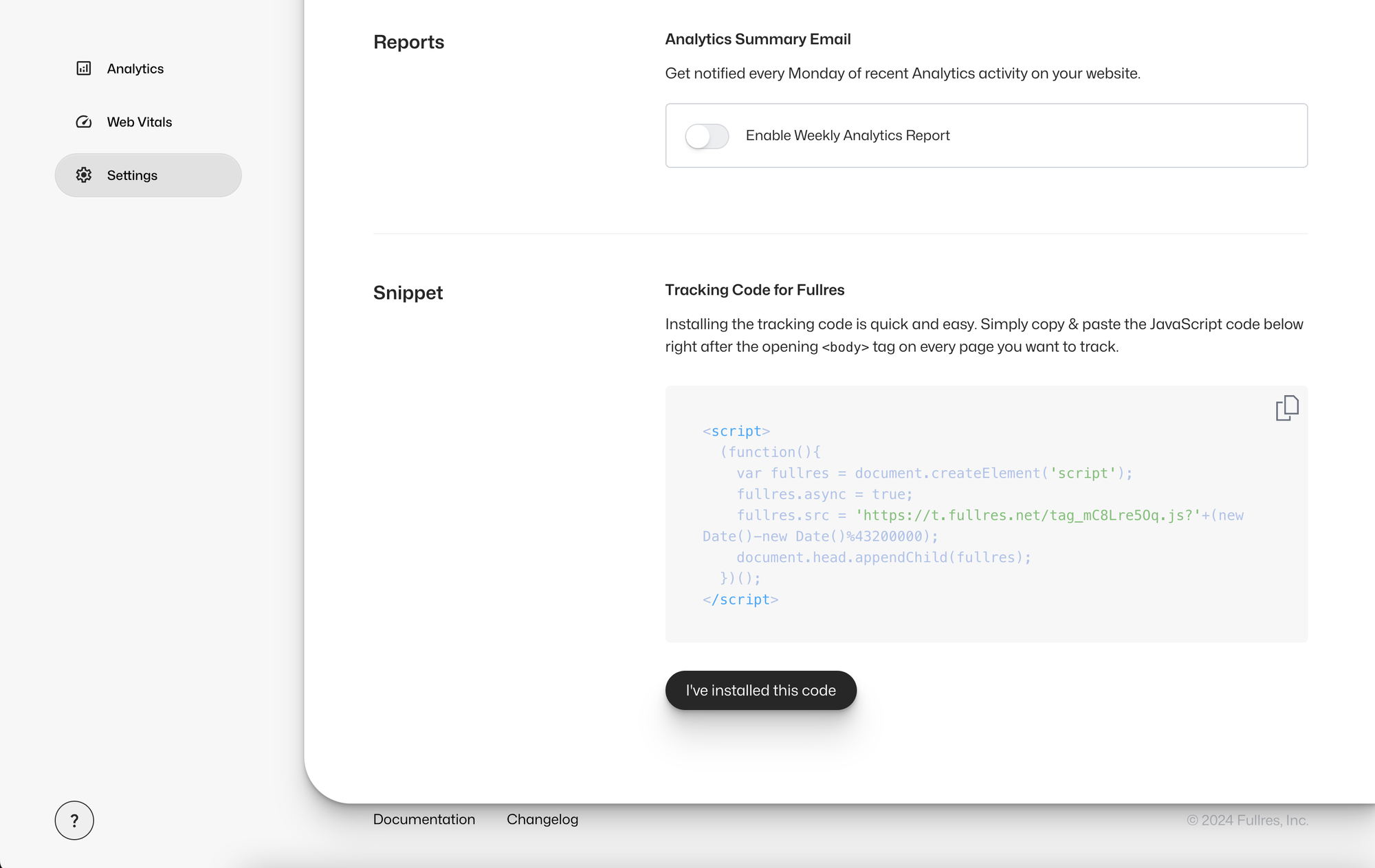Click the Analytics chart icon in sidebar

coord(84,69)
